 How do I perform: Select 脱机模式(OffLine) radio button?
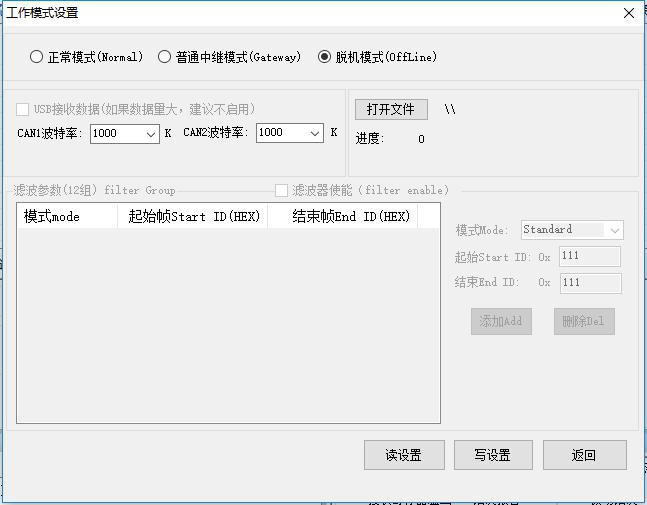click(x=324, y=57)
